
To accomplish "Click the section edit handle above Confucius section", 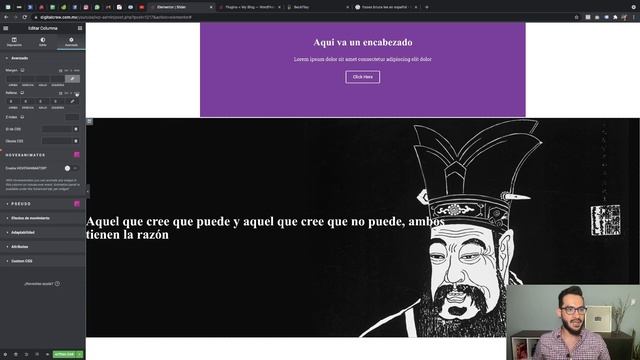I will [89, 121].
